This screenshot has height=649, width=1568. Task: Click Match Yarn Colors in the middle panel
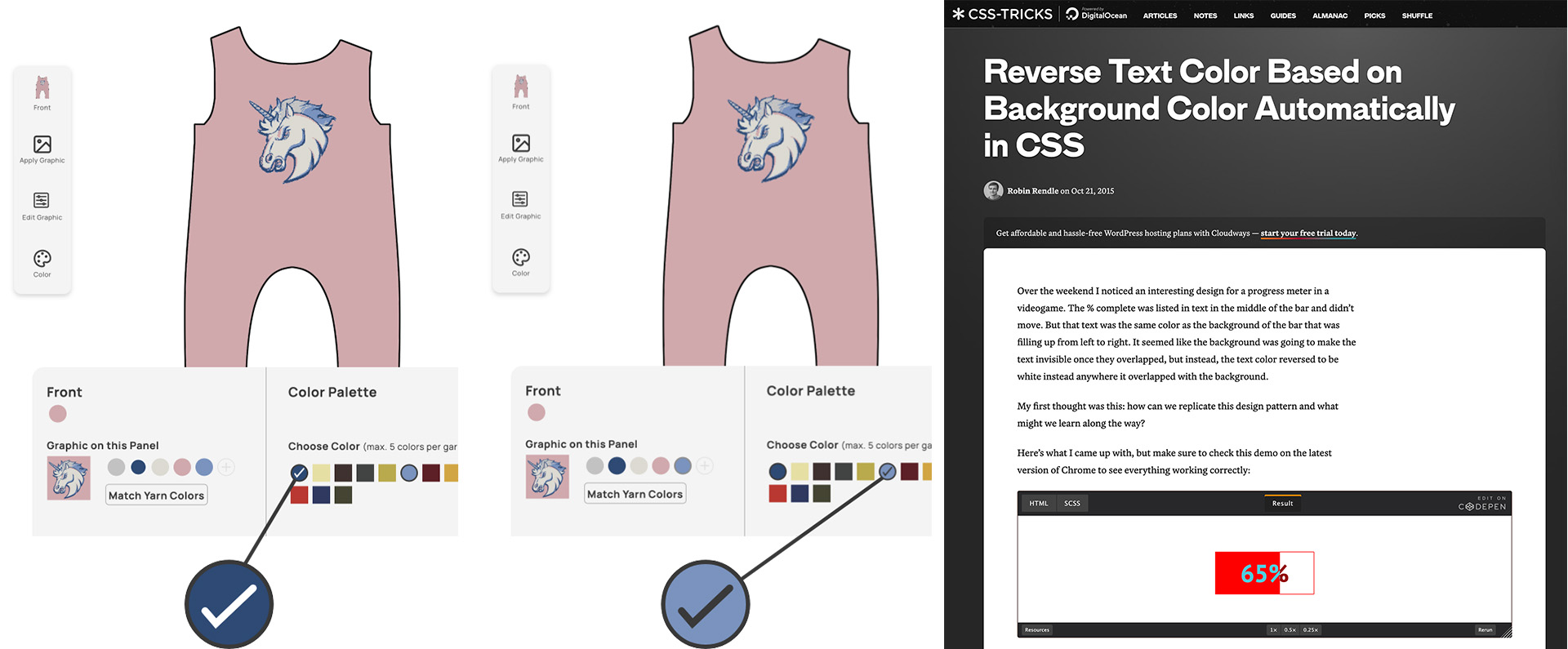click(x=635, y=494)
